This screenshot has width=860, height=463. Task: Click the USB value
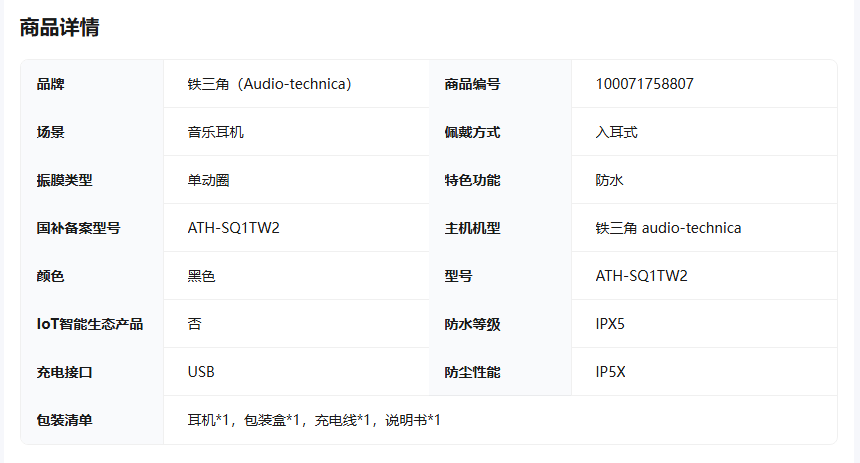(201, 372)
